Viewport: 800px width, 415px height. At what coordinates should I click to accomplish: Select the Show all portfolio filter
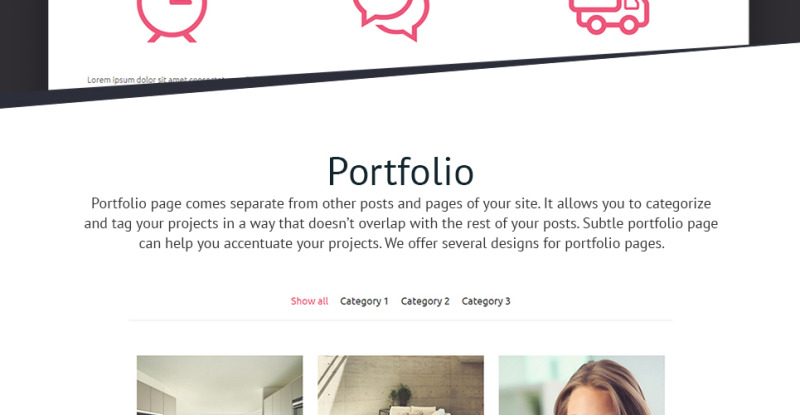pos(309,301)
